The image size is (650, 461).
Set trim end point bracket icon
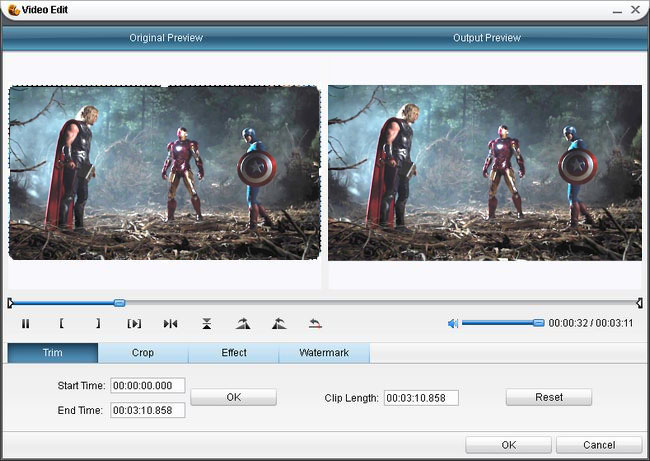coord(98,323)
